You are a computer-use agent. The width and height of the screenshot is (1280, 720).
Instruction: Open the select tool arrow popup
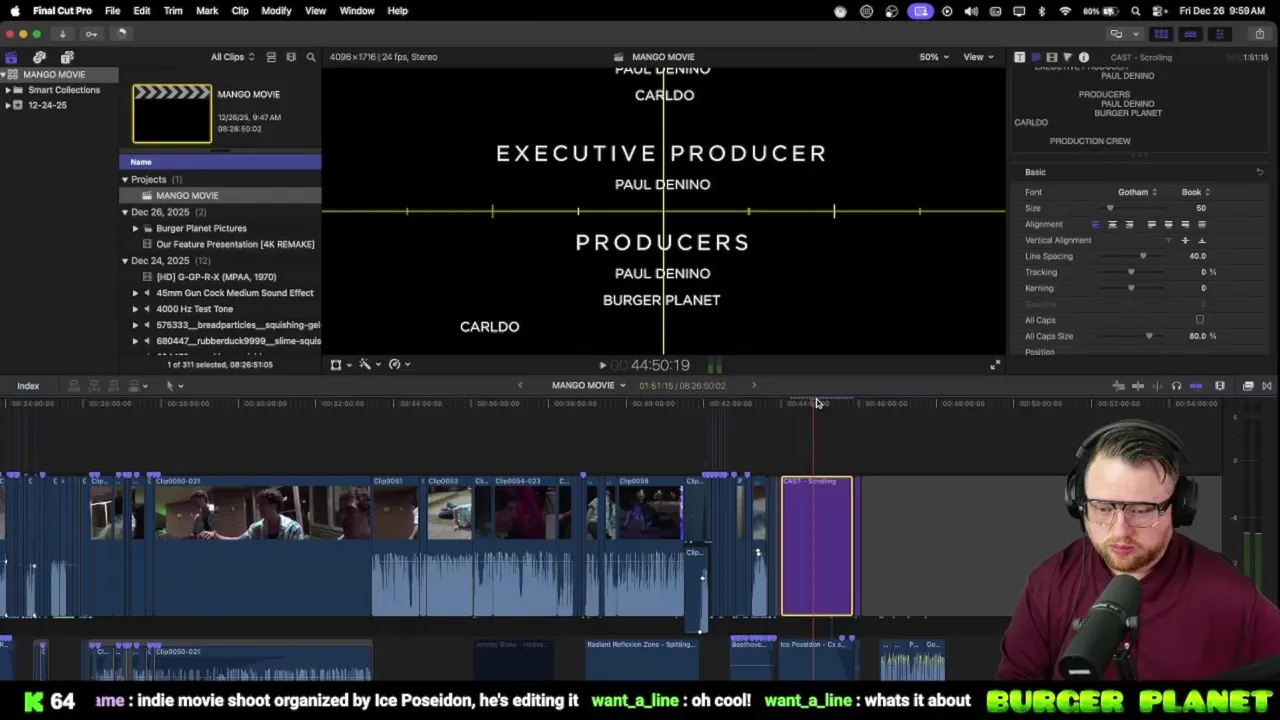coord(174,386)
